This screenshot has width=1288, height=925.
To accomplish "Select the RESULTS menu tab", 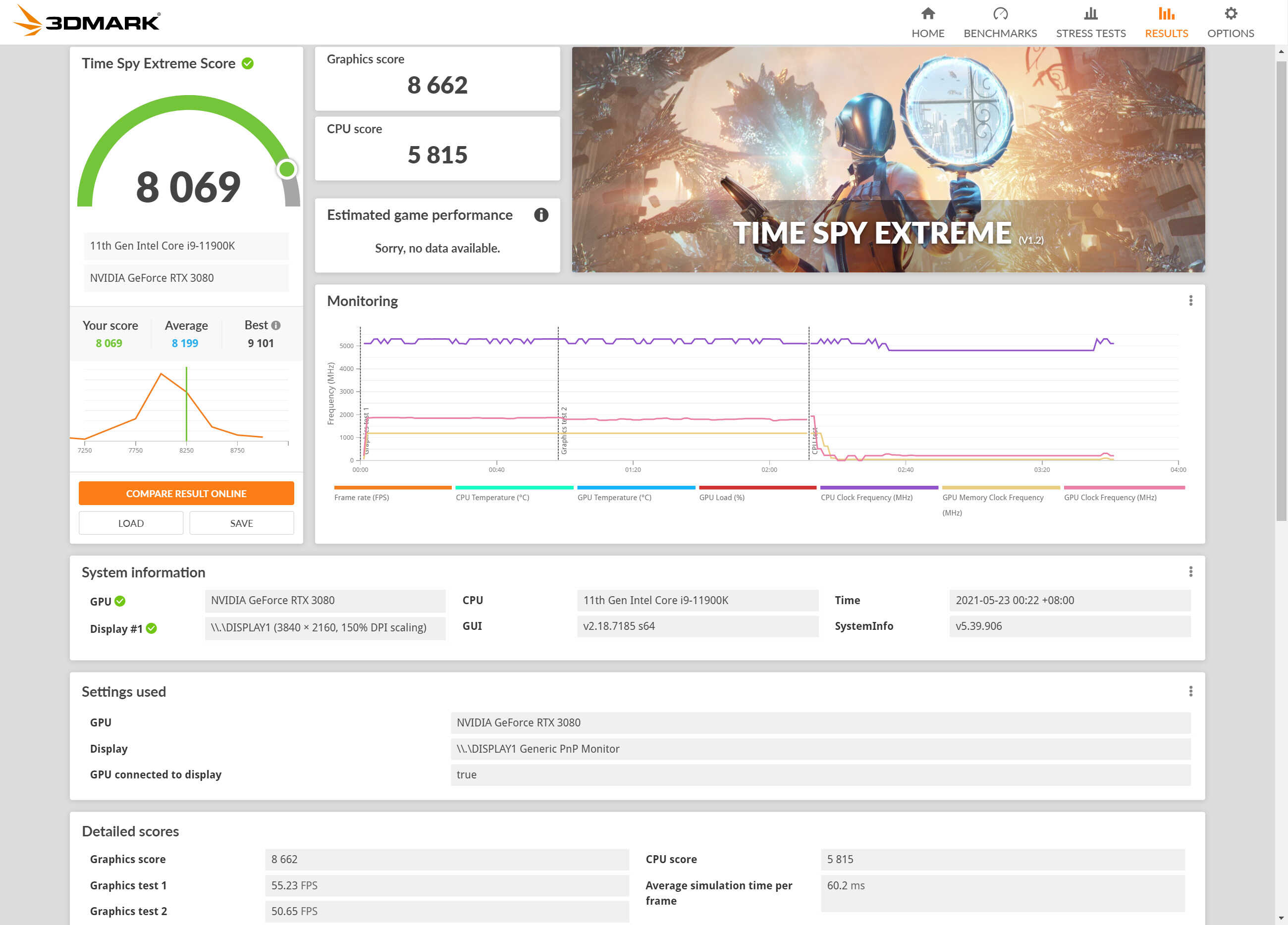I will [1165, 22].
